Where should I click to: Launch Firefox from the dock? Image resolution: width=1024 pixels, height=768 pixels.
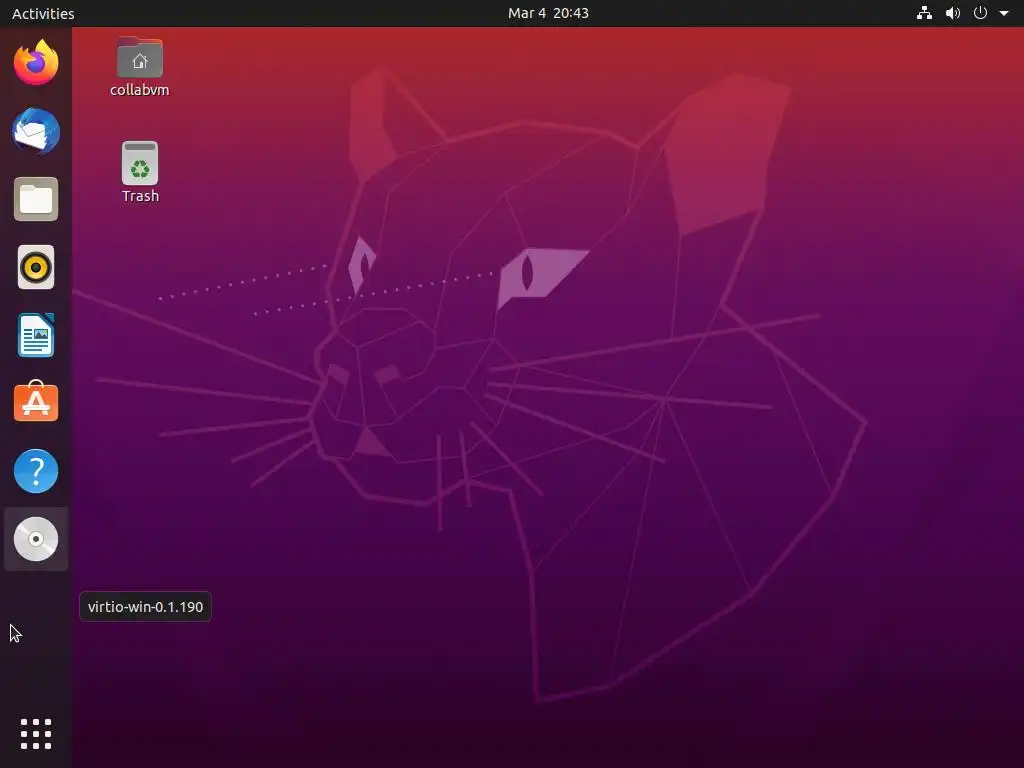(36, 63)
